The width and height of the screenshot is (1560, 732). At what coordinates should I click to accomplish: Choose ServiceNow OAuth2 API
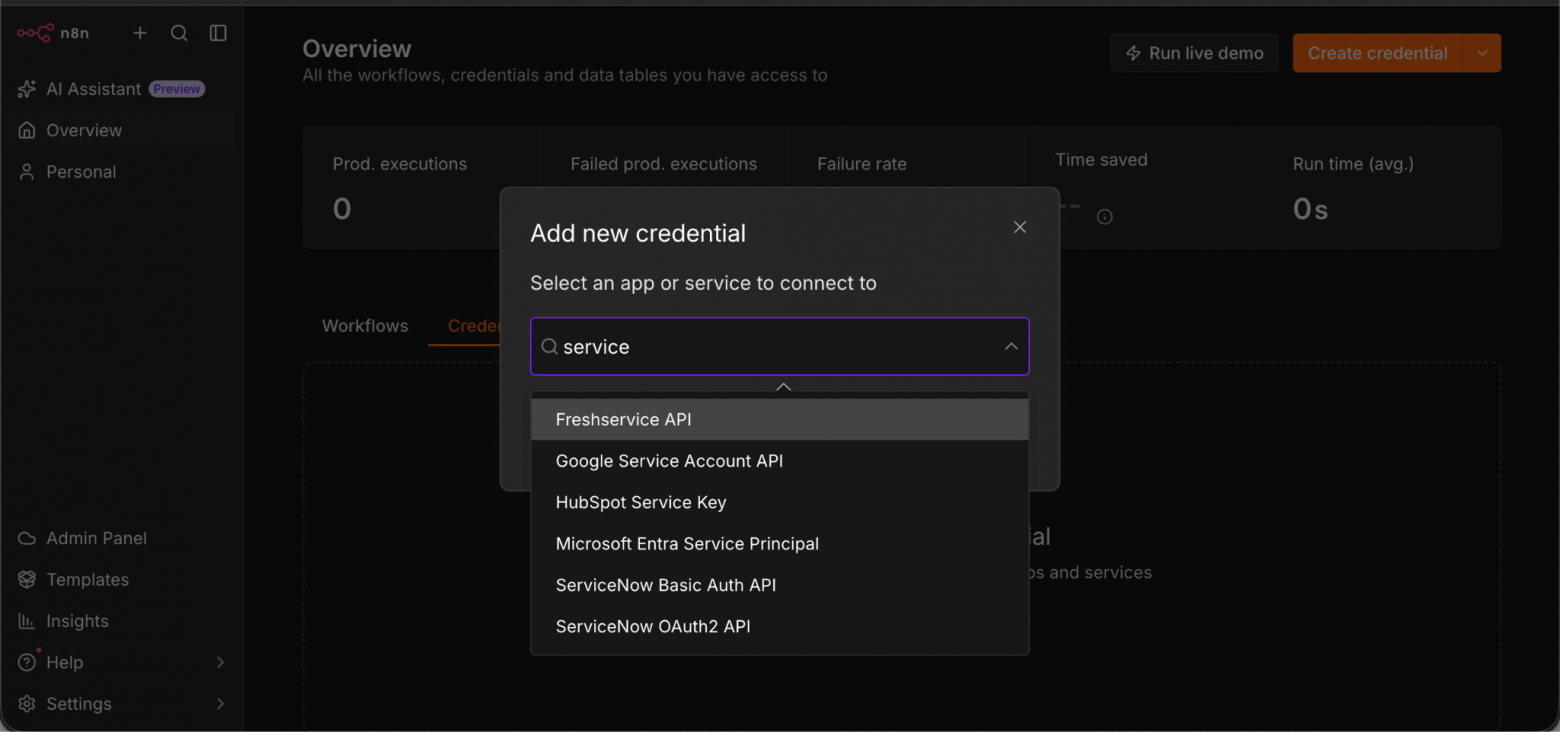780,627
